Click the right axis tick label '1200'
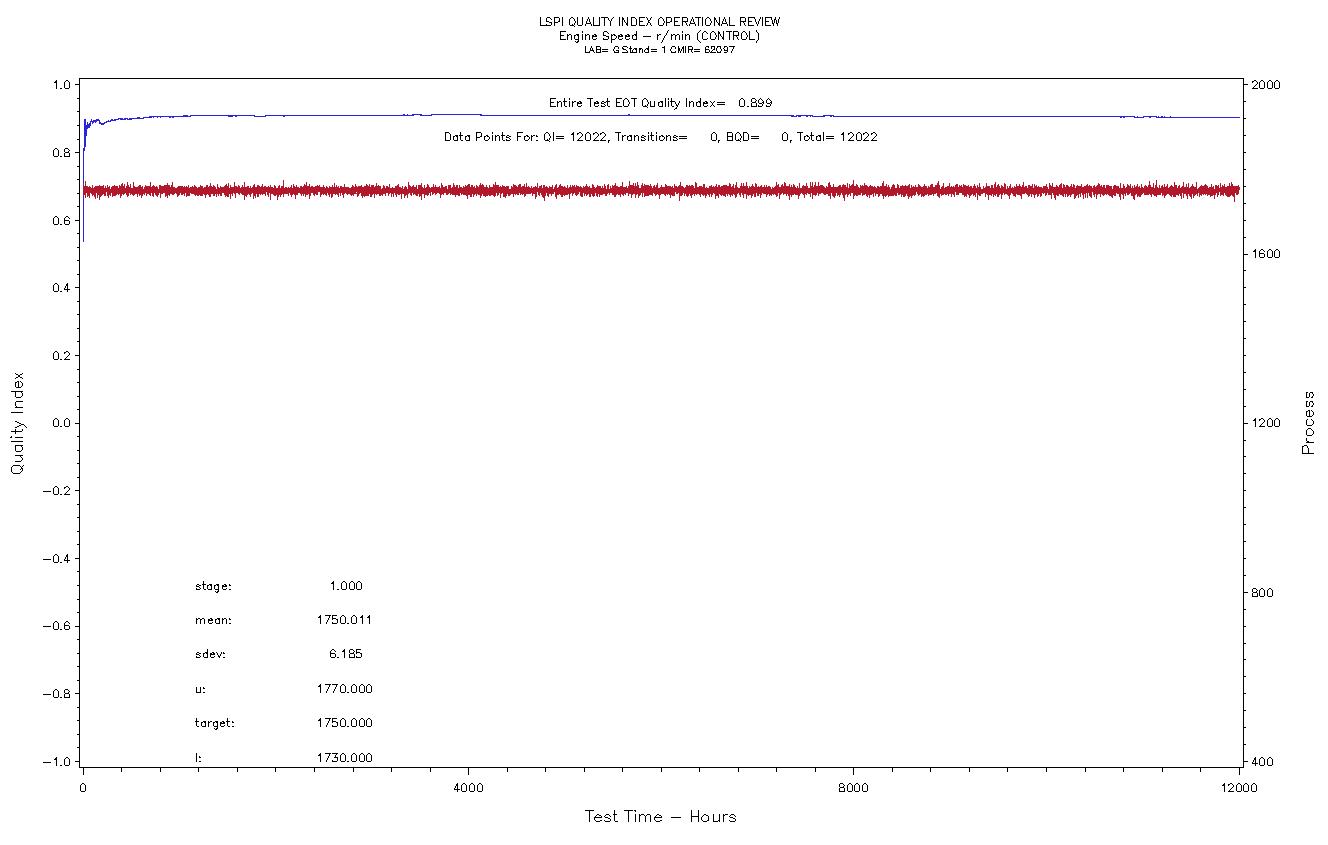This screenshot has height=845, width=1328. 1265,423
